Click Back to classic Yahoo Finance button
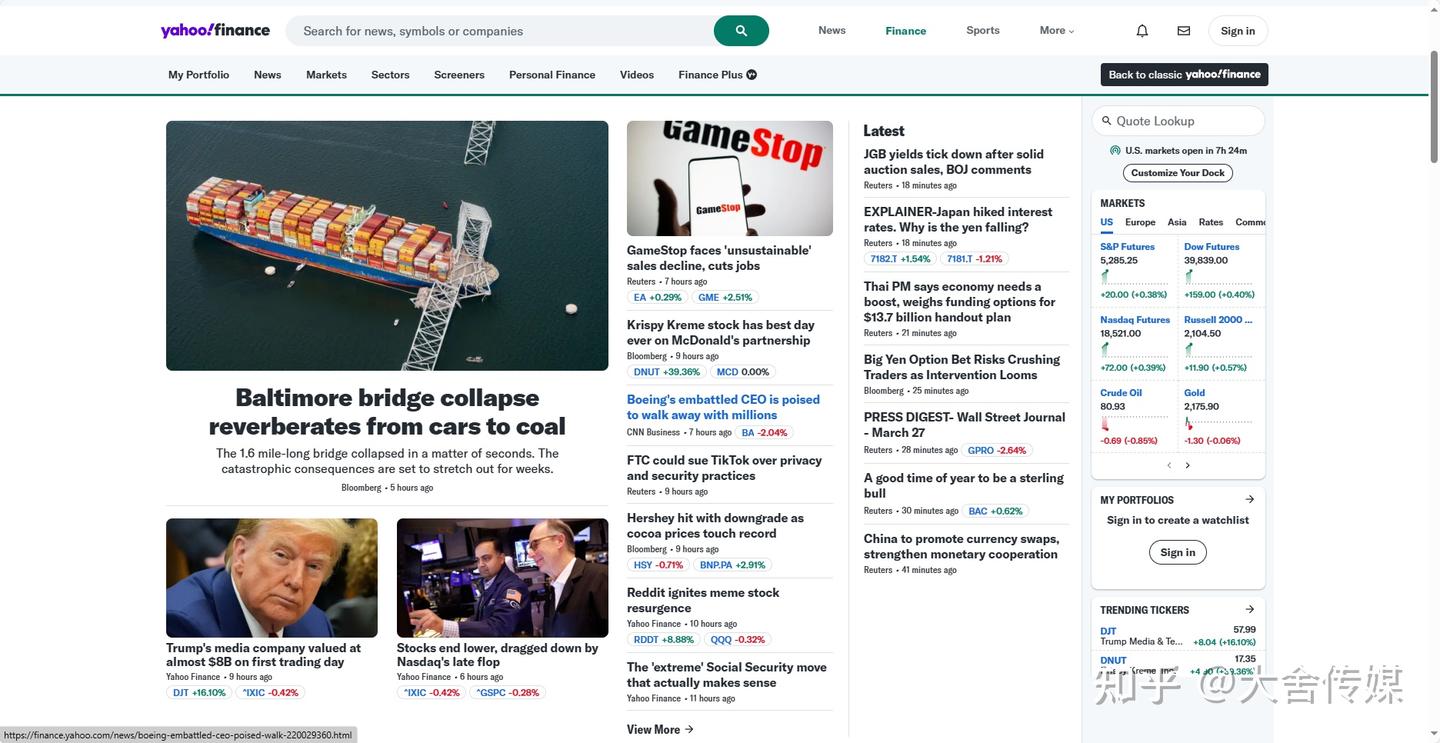The image size is (1440, 743). pyautogui.click(x=1184, y=75)
